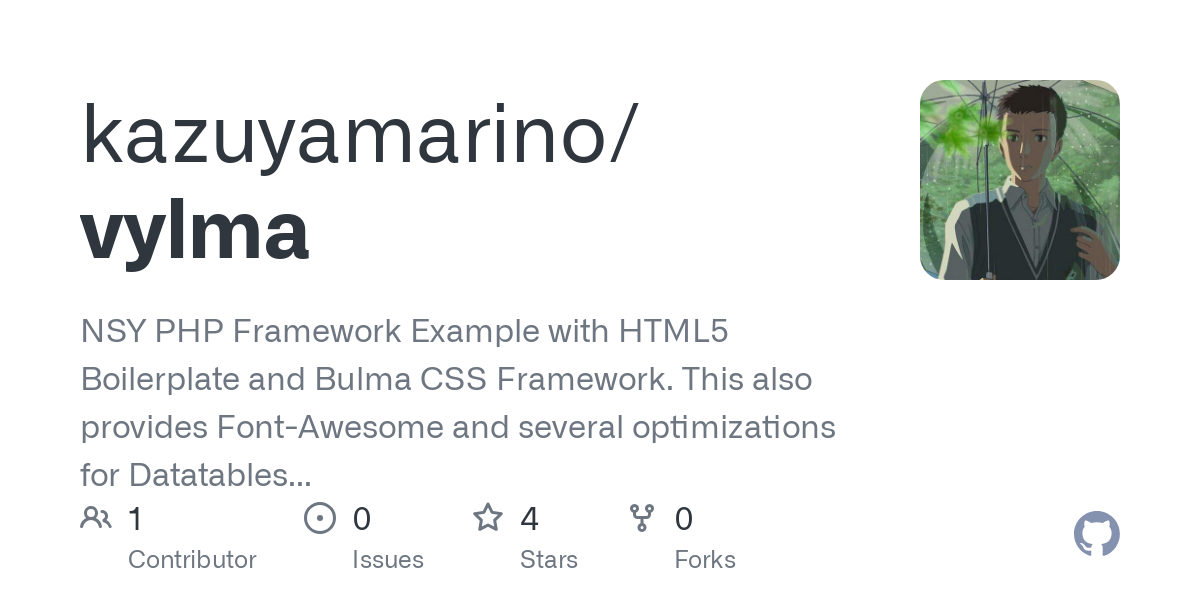Select the Forks label
This screenshot has width=1200, height=600.
click(705, 560)
